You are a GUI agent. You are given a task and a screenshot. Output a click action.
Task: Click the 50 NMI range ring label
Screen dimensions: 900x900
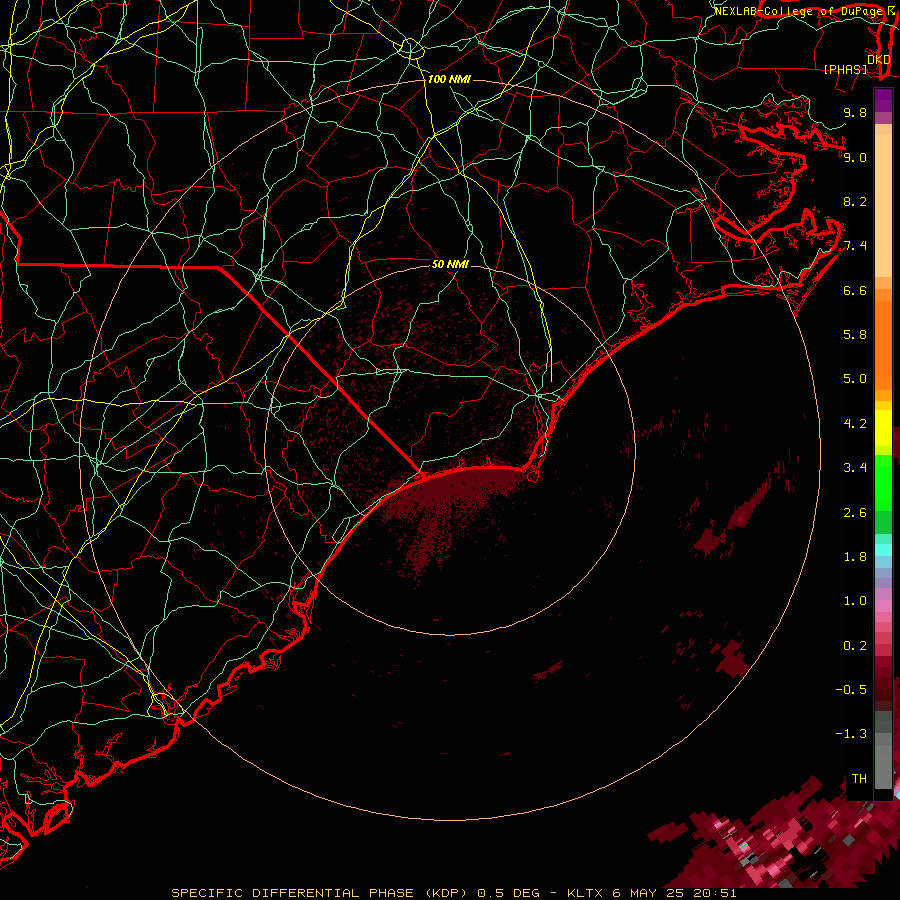[x=450, y=265]
